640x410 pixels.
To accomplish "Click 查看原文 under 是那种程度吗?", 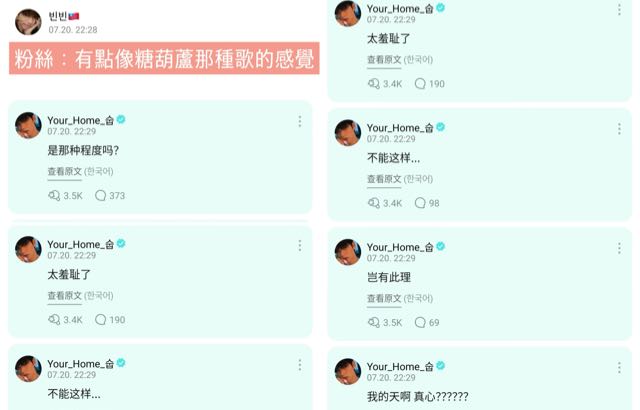I will point(64,171).
